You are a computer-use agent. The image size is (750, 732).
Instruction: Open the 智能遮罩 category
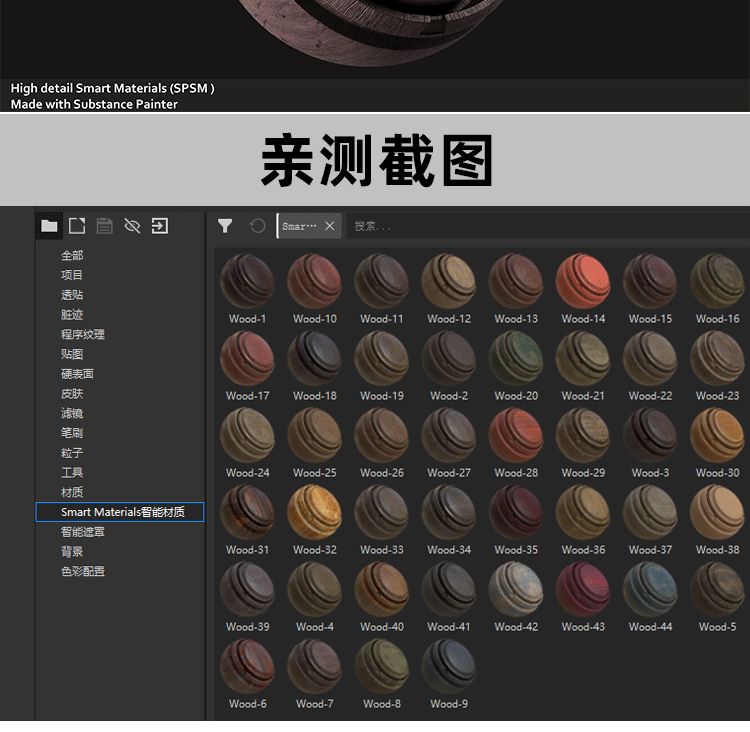(83, 532)
